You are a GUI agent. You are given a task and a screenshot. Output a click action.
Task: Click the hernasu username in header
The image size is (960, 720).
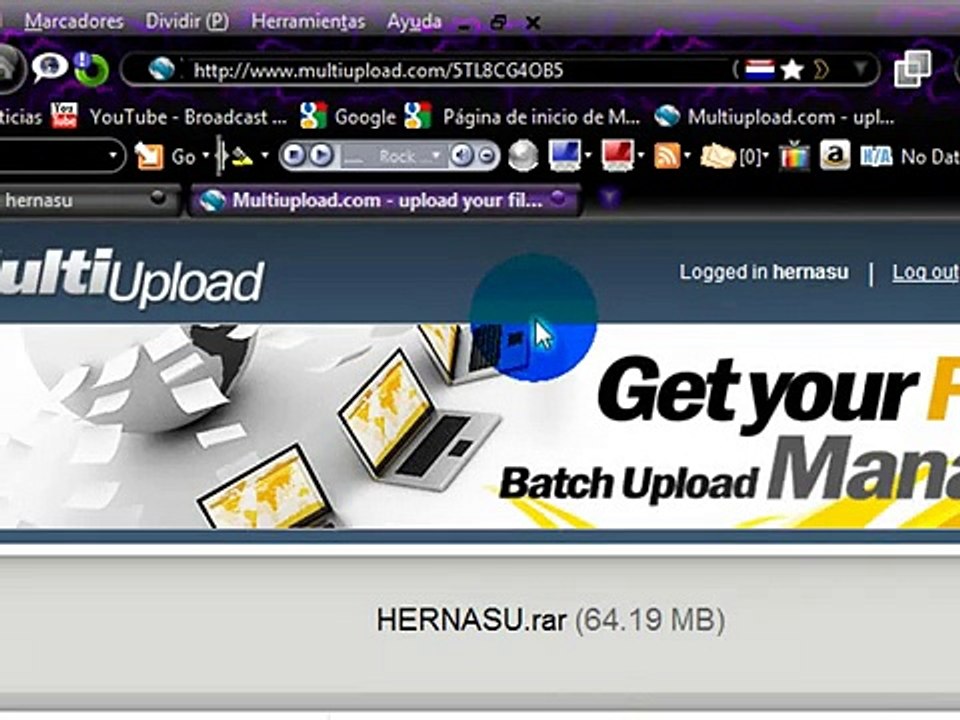point(811,272)
